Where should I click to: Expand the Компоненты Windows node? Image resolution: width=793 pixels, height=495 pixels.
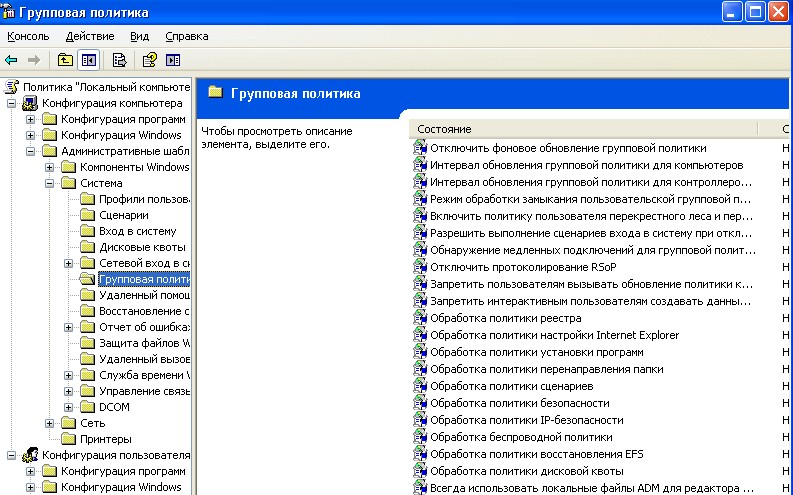click(x=50, y=167)
